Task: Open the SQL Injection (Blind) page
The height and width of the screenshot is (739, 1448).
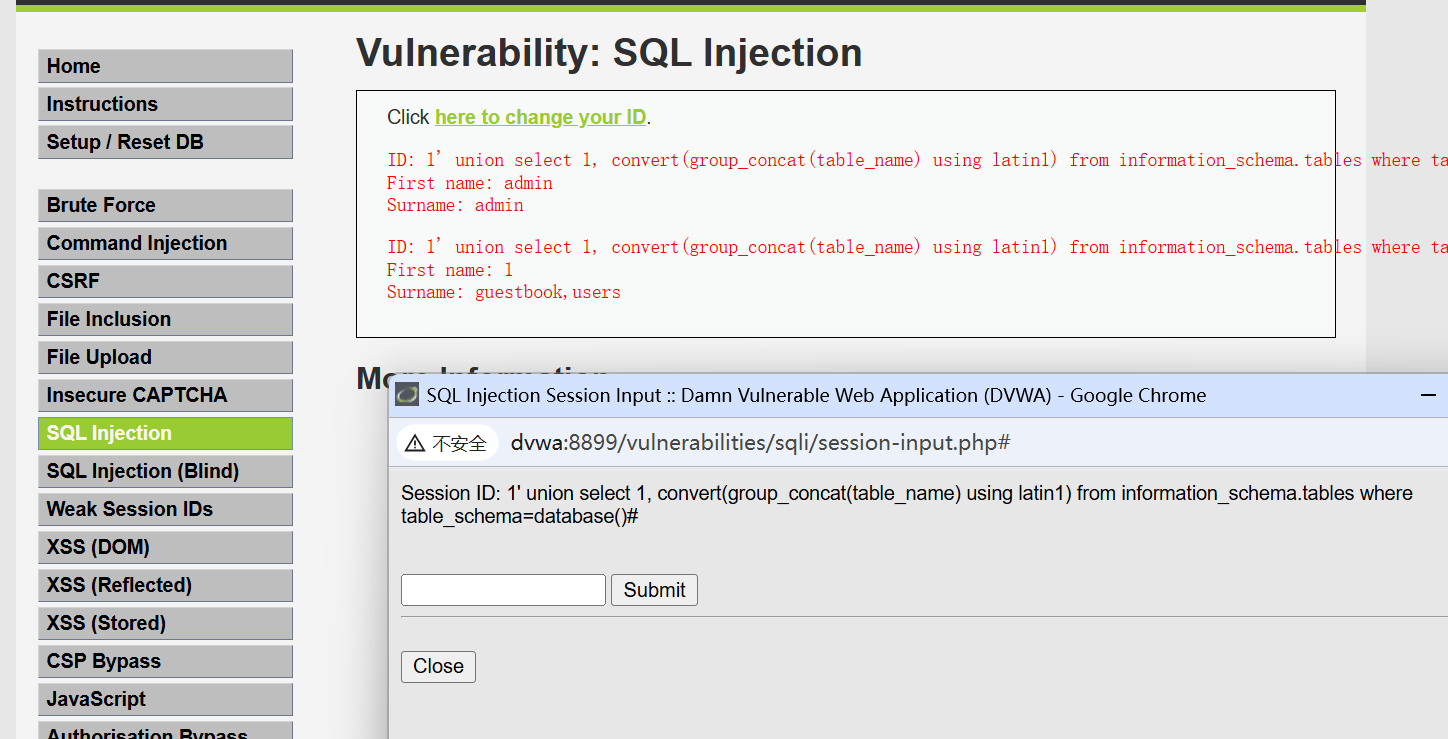Action: pos(165,471)
